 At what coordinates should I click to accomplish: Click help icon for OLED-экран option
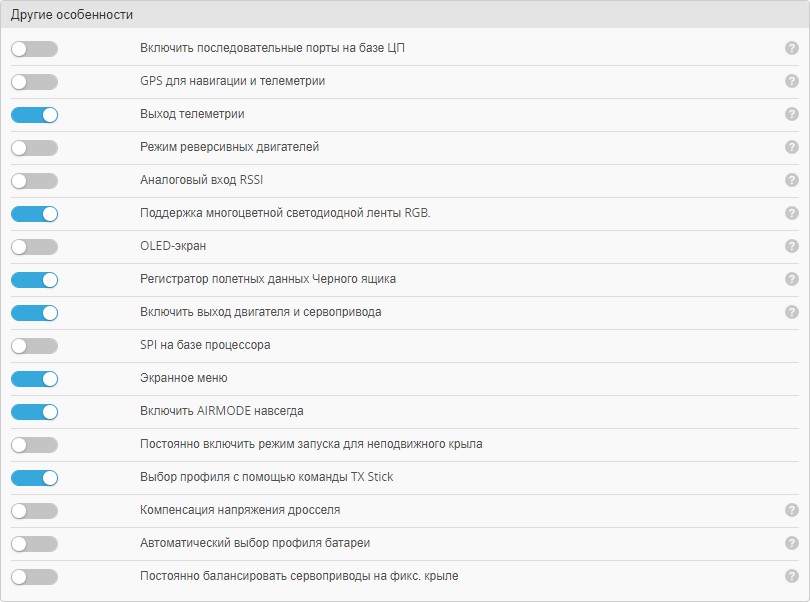click(x=791, y=246)
